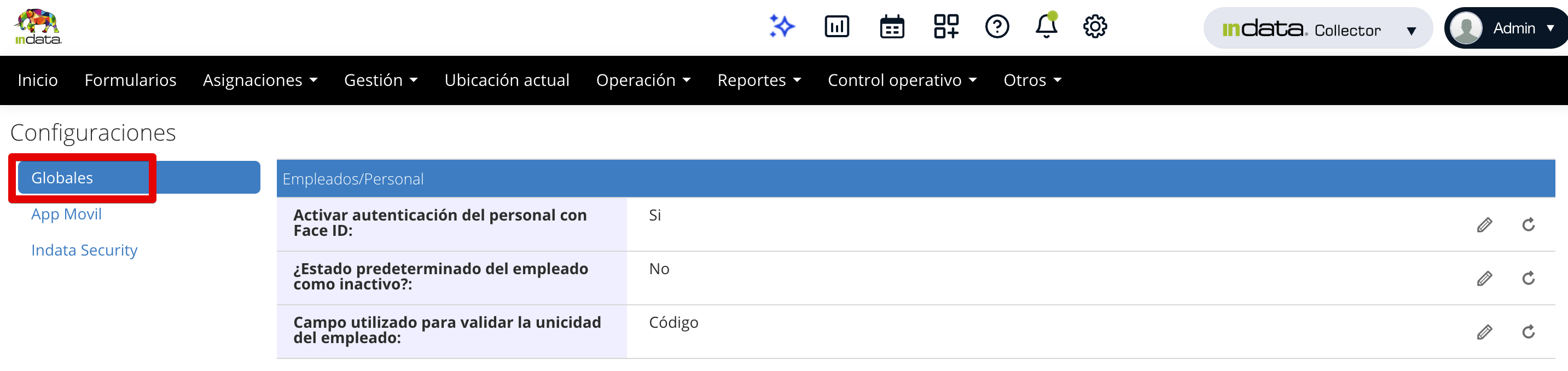Open the Control operativo menu
The image size is (1568, 371).
tap(902, 80)
